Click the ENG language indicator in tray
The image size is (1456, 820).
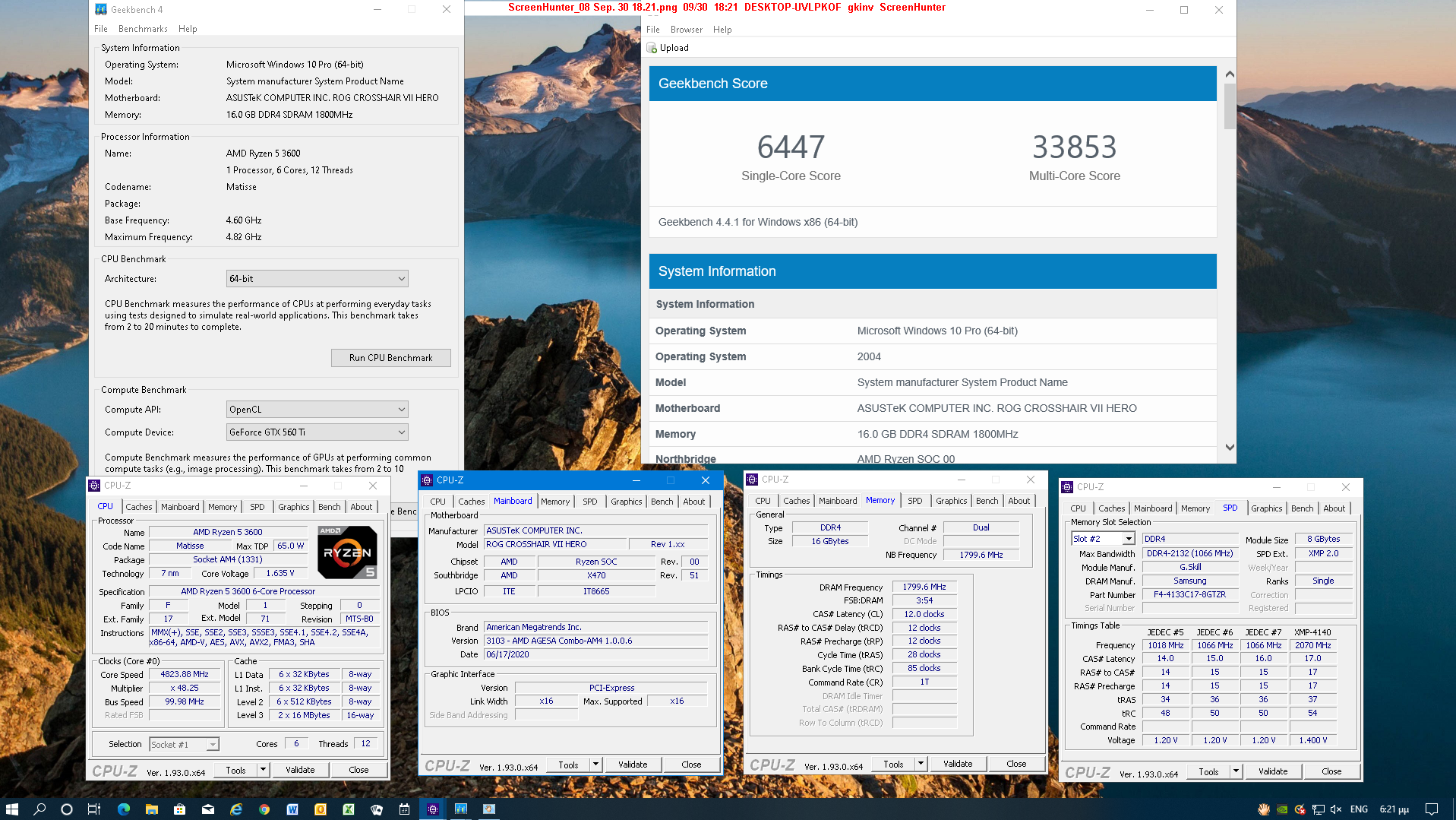pyautogui.click(x=1360, y=809)
